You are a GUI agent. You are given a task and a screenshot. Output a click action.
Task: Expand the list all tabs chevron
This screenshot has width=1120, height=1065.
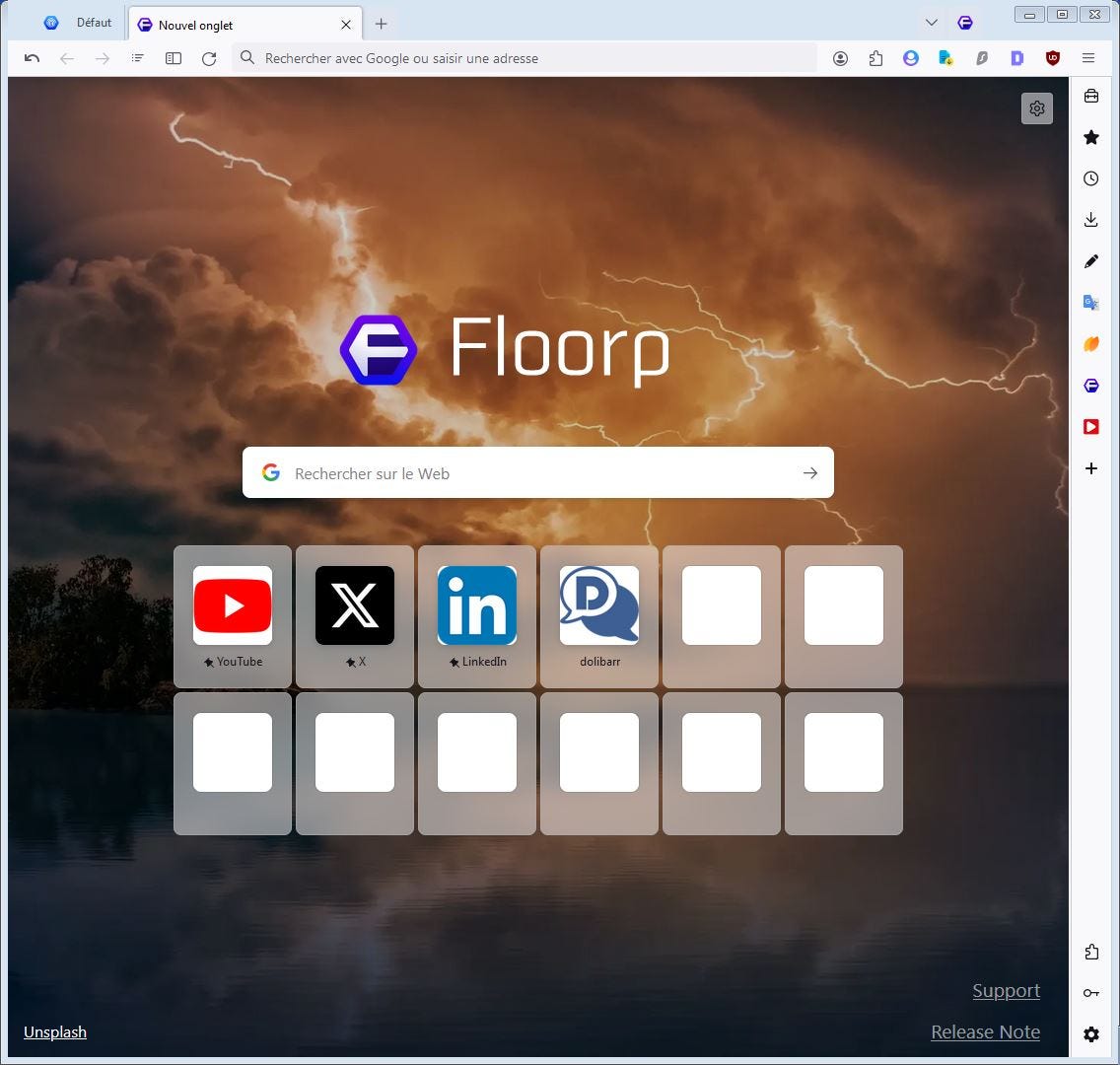[932, 23]
